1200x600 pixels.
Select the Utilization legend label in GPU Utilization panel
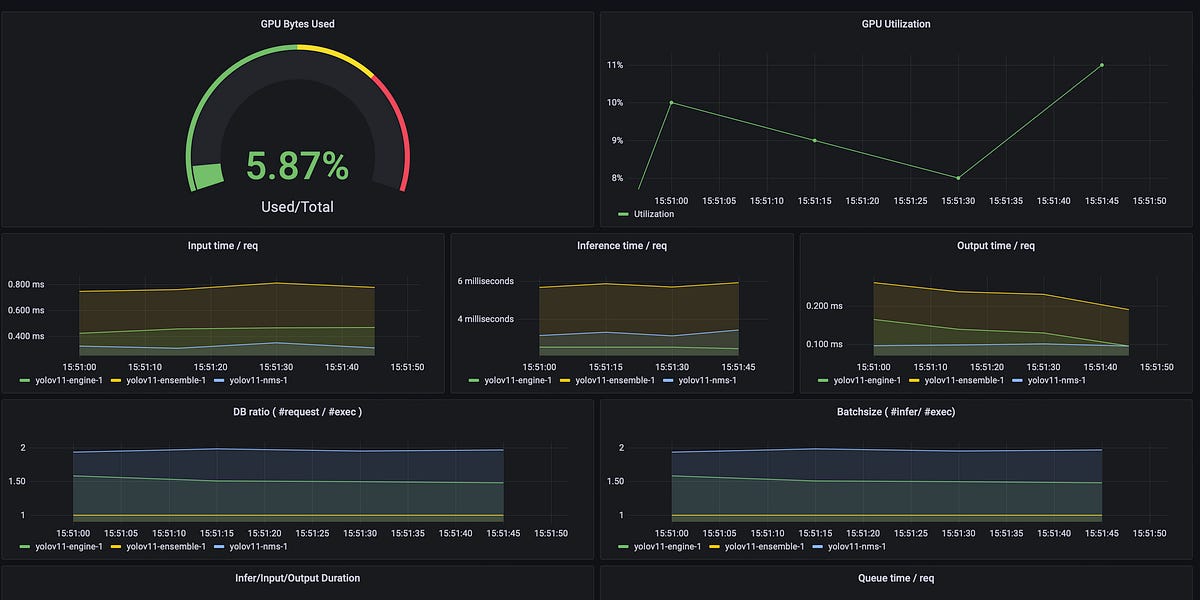click(654, 214)
